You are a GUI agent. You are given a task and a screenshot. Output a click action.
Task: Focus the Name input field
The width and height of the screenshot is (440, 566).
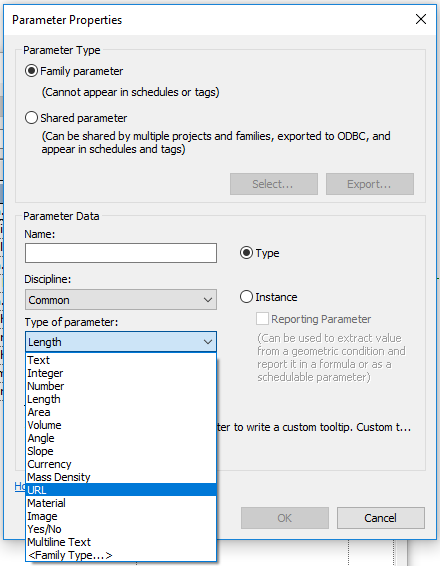point(121,253)
